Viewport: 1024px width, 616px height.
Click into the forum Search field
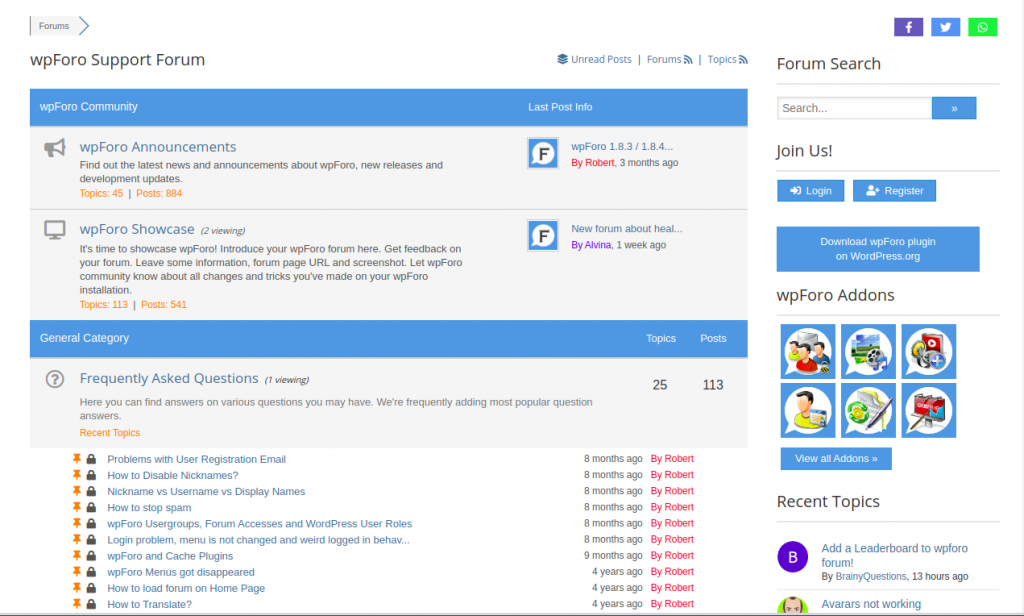click(x=854, y=108)
